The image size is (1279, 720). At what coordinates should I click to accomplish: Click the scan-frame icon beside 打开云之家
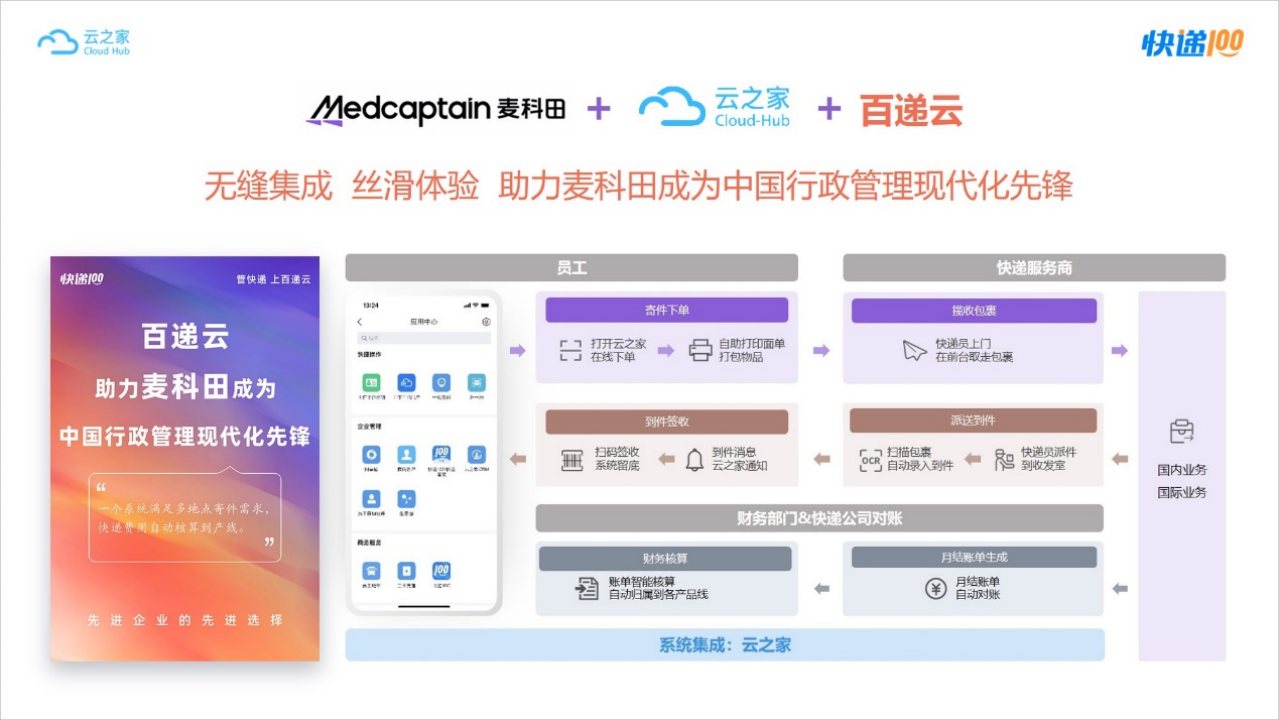click(570, 350)
